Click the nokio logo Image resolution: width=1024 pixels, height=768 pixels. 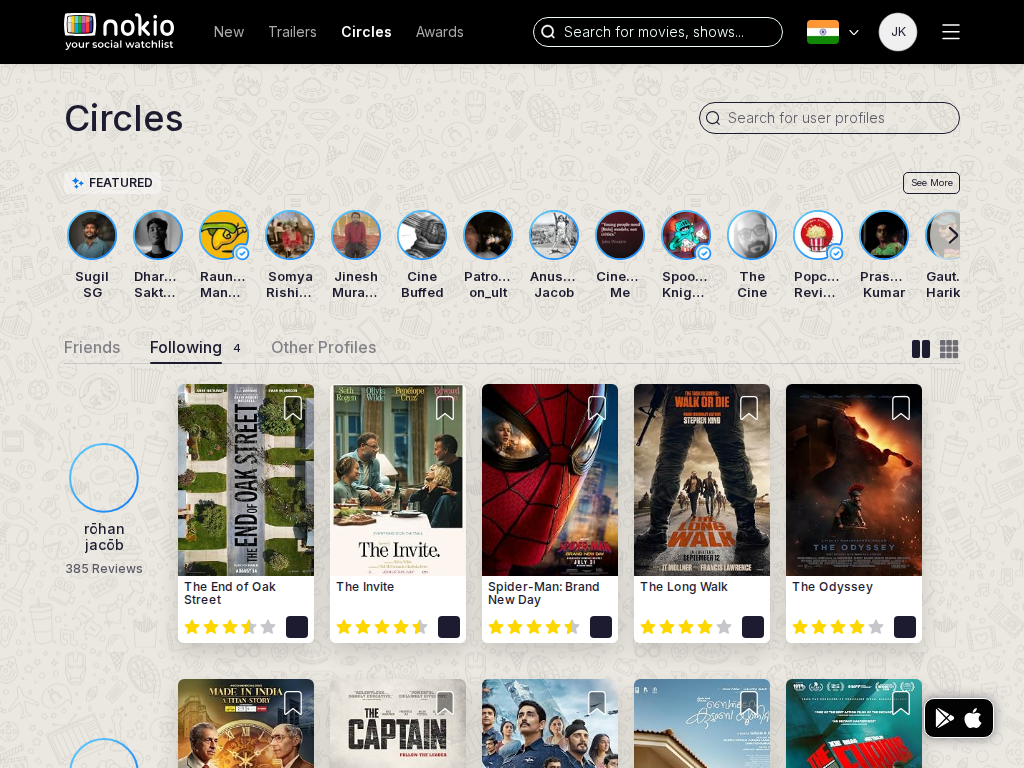(x=120, y=31)
